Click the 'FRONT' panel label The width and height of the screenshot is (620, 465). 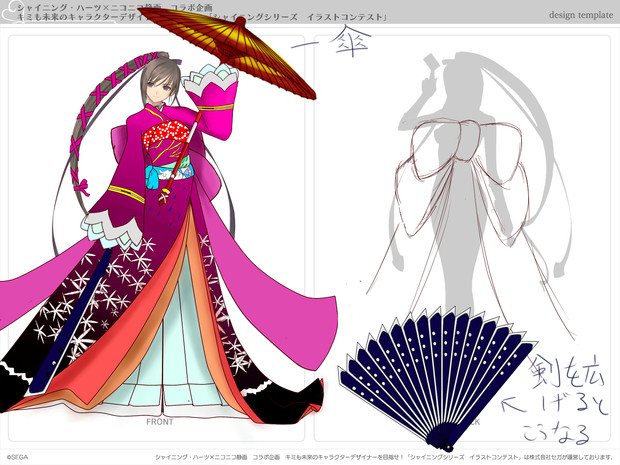click(160, 422)
